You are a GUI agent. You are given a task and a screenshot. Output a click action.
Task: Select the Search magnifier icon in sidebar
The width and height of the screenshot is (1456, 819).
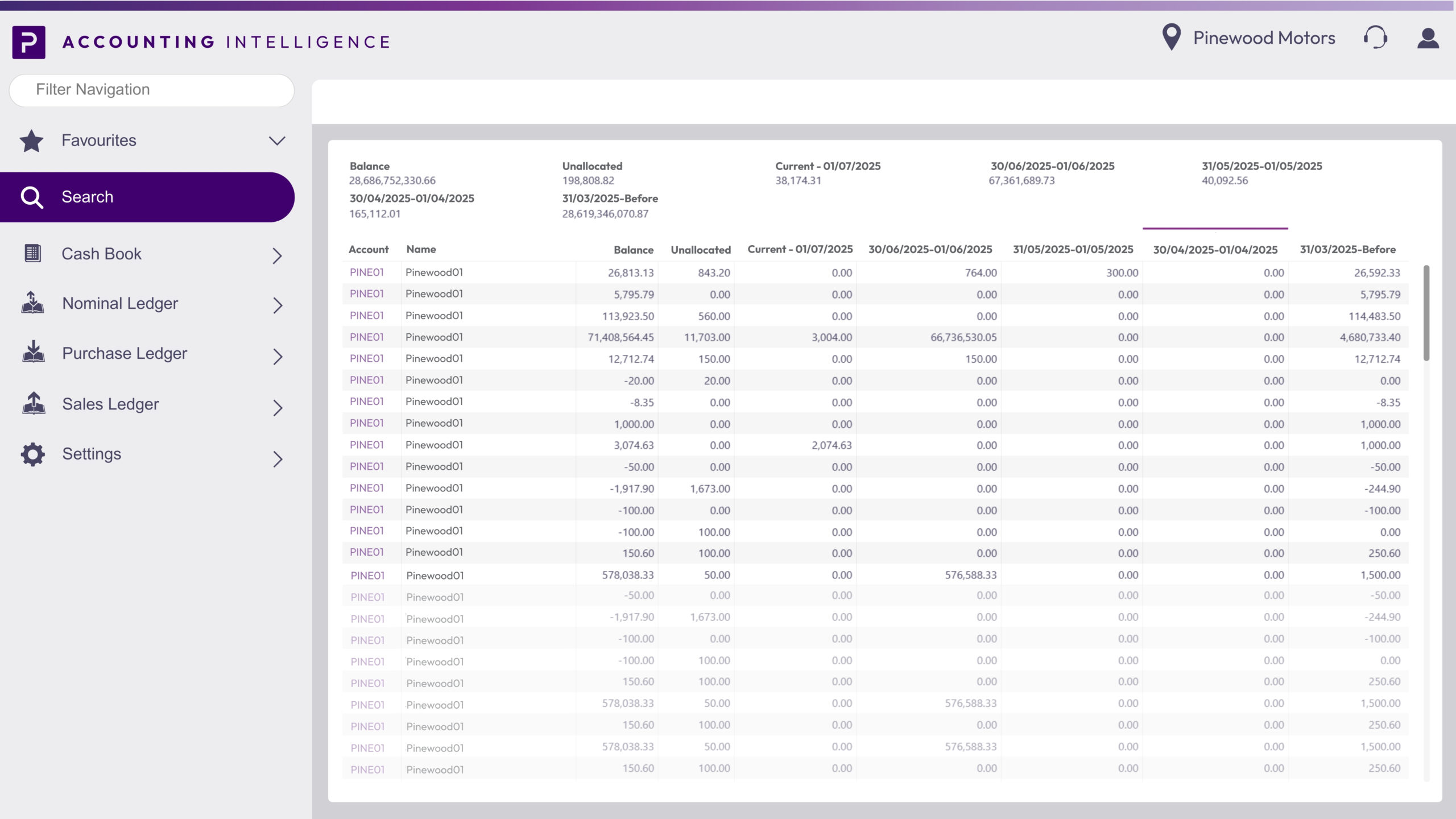[32, 197]
